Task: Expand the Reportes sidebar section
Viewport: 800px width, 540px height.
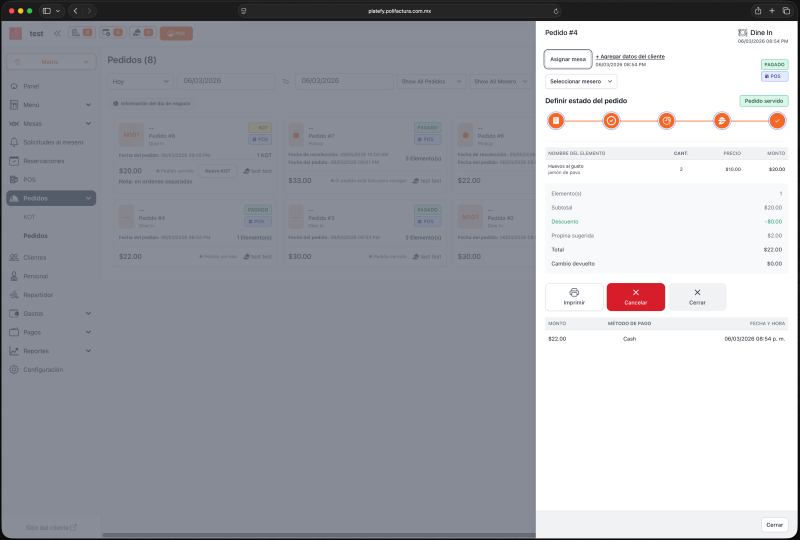Action: 51,351
